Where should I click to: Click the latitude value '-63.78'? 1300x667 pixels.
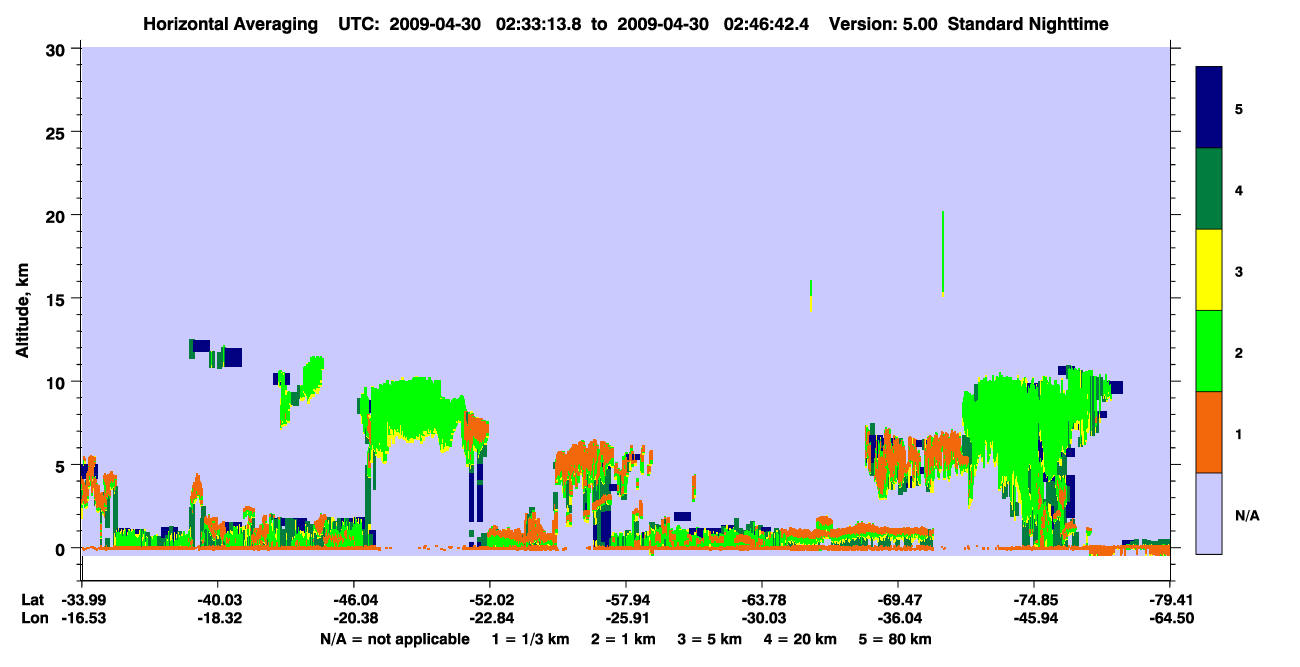pos(762,600)
